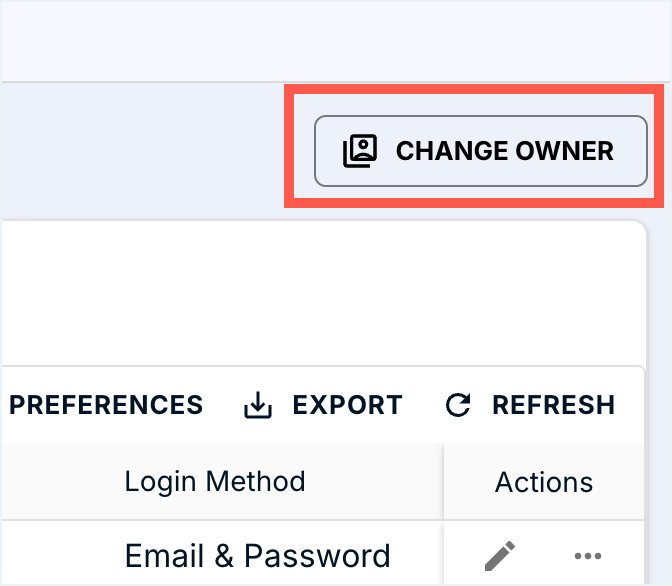Open the Preferences toolbar option
Image resolution: width=672 pixels, height=586 pixels.
pos(106,405)
